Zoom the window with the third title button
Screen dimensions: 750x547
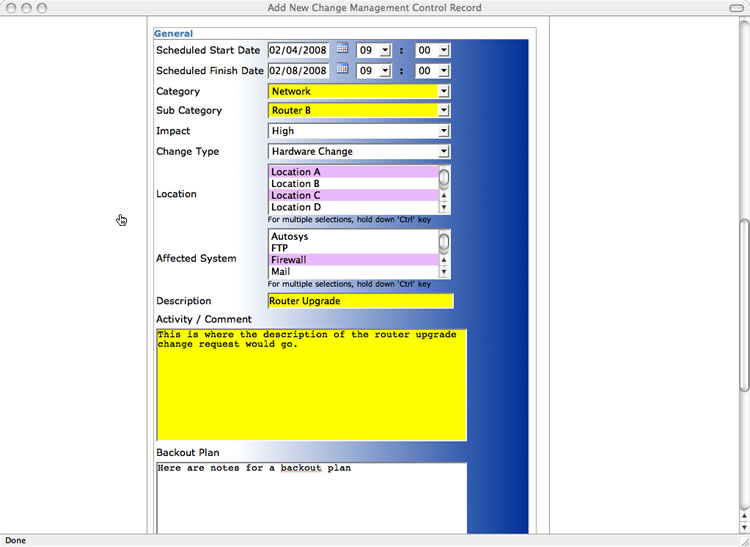(42, 8)
